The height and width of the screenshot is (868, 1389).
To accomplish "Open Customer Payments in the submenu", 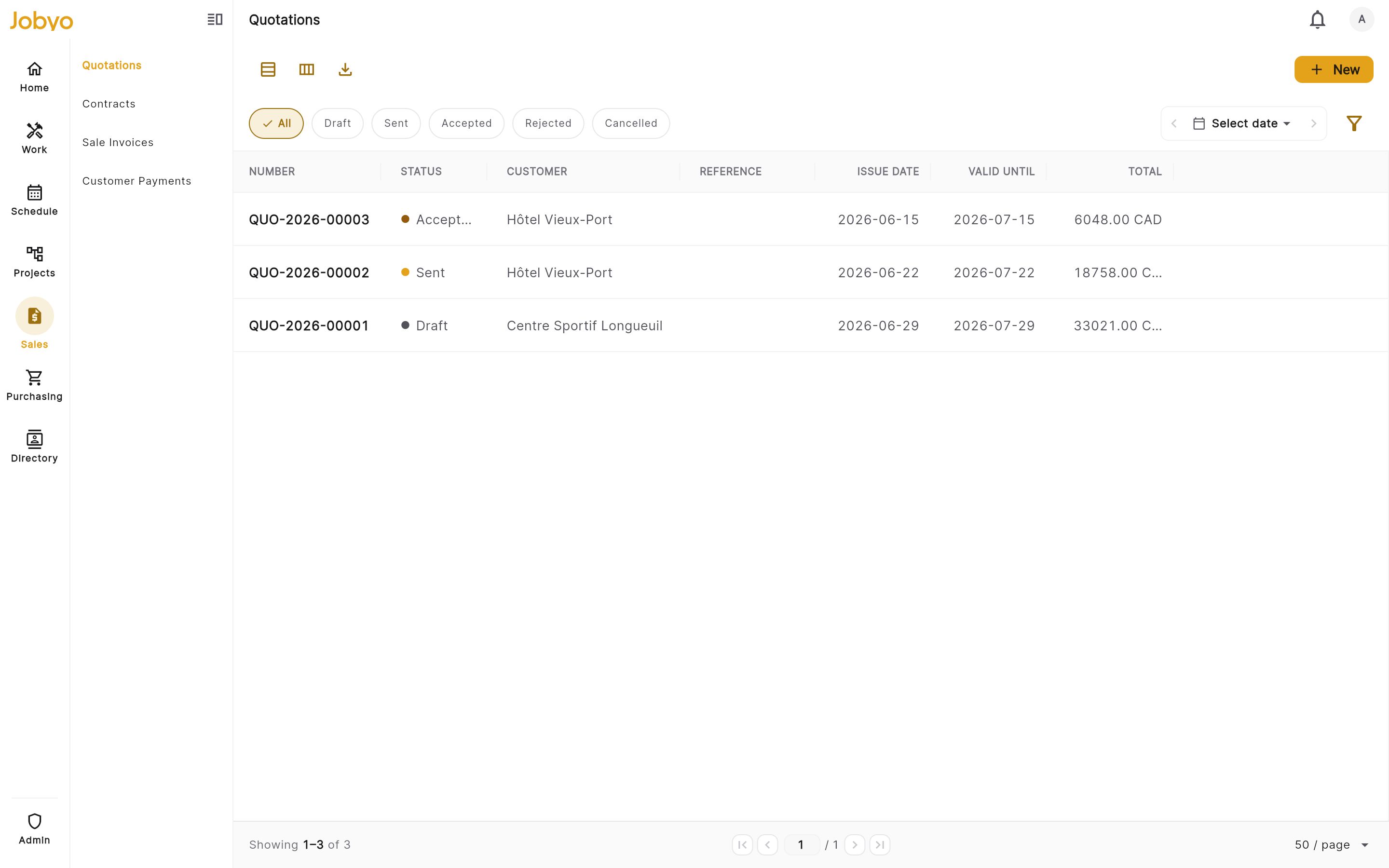I will coord(136,181).
